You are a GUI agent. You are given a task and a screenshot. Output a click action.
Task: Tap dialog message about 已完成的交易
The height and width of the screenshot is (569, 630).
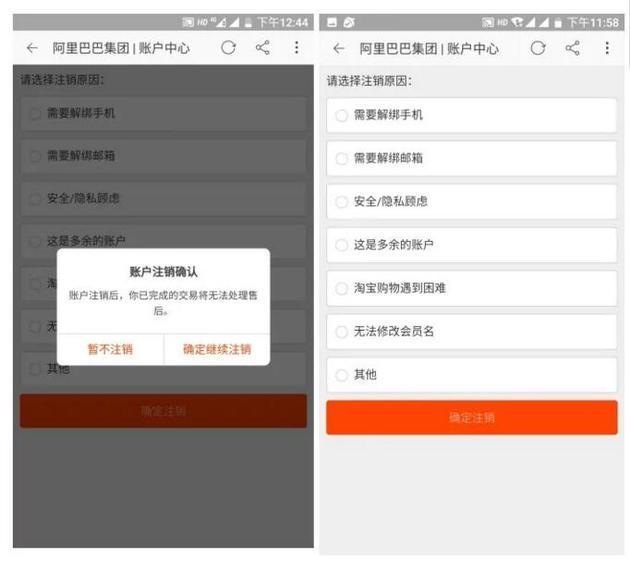pyautogui.click(x=163, y=303)
